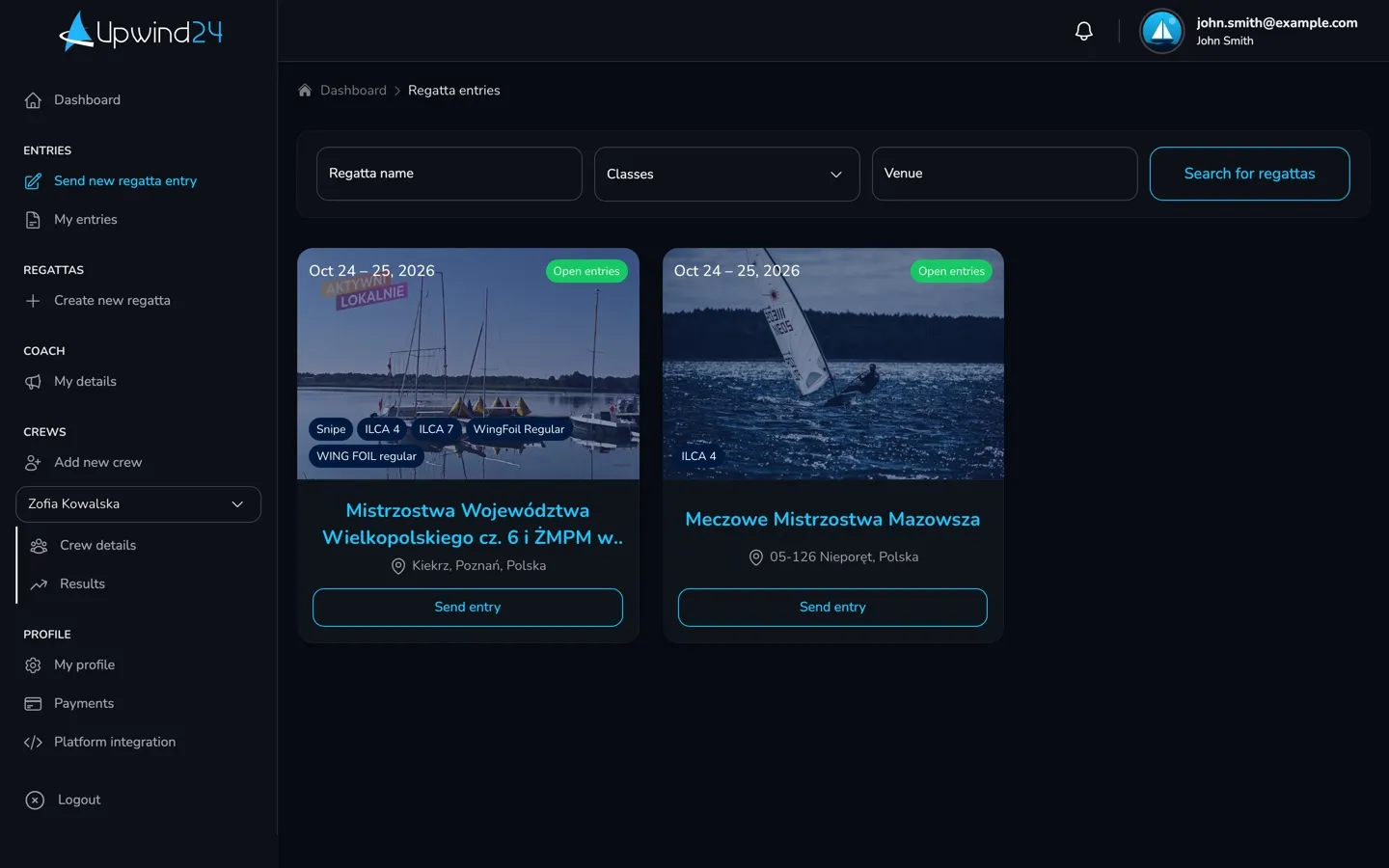Click the breadcrumb home icon
The height and width of the screenshot is (868, 1389).
click(305, 90)
